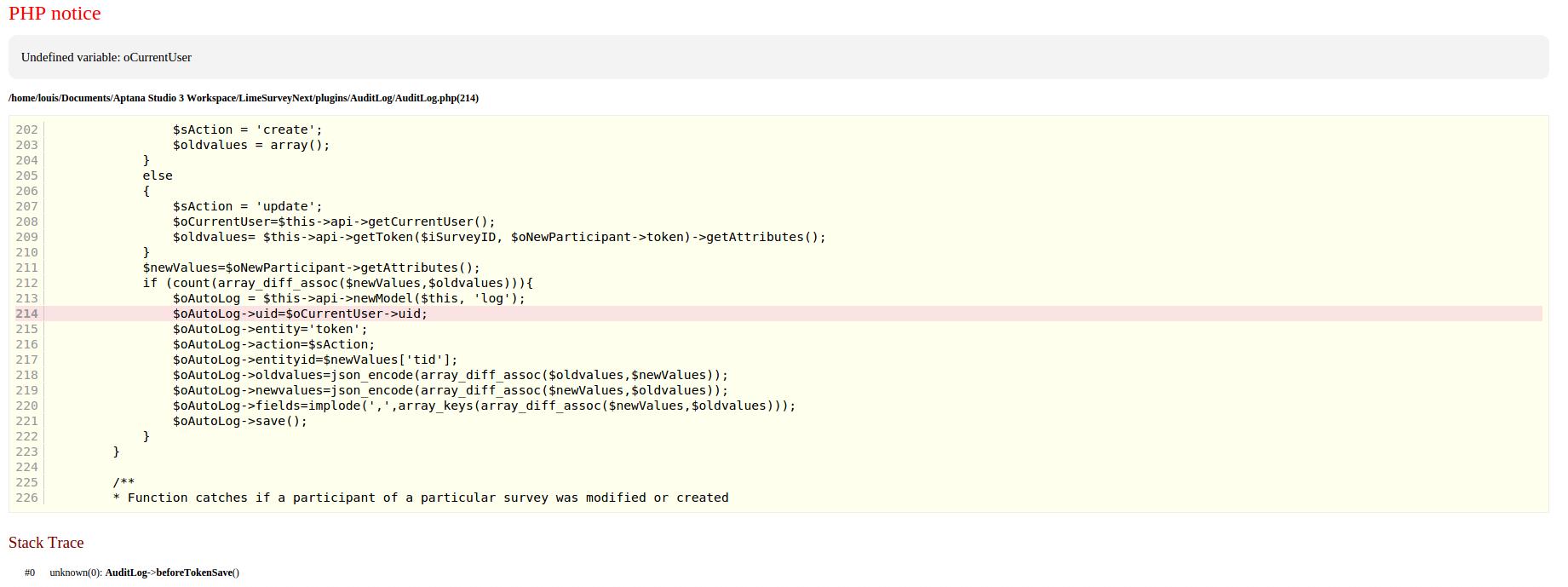The height and width of the screenshot is (587, 1568).
Task: Click the line with $sAction = 'create'
Action: tap(247, 129)
